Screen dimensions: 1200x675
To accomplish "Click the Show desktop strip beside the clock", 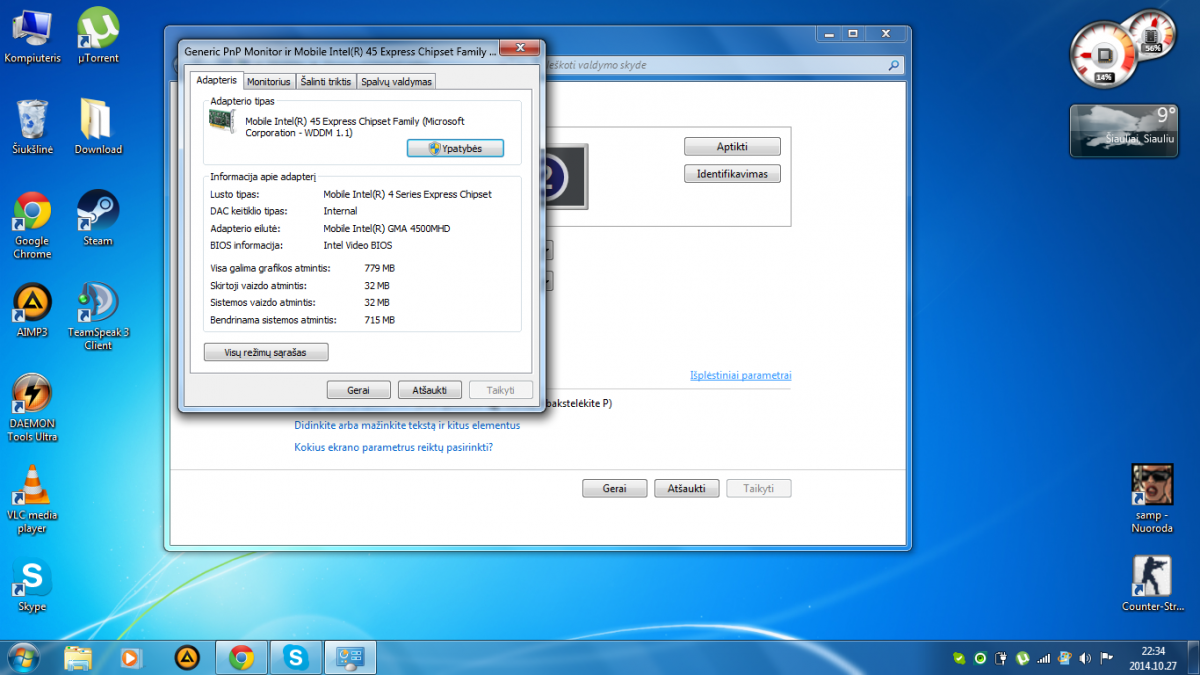I will point(1192,657).
